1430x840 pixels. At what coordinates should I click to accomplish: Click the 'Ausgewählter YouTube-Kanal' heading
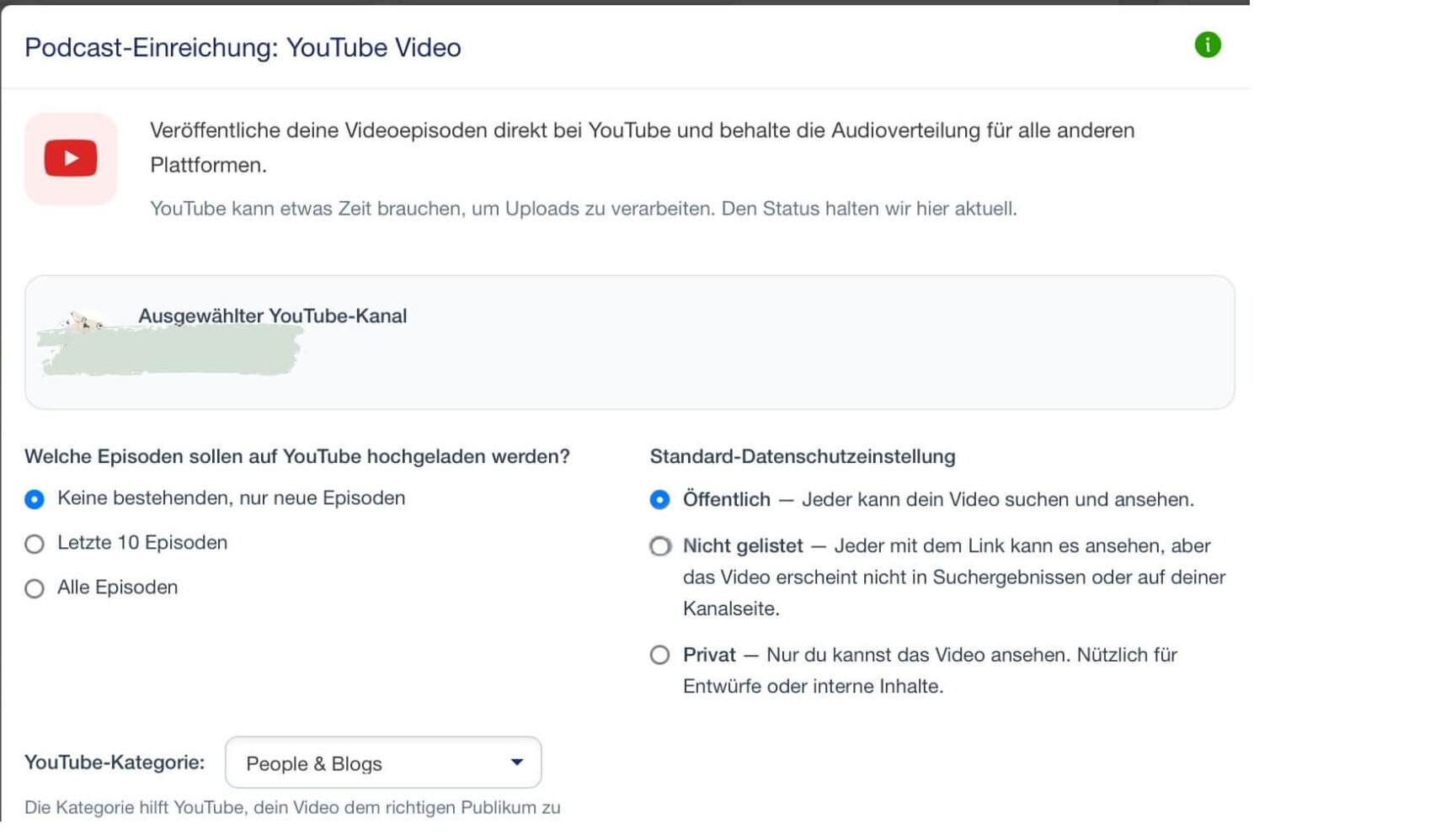272,316
